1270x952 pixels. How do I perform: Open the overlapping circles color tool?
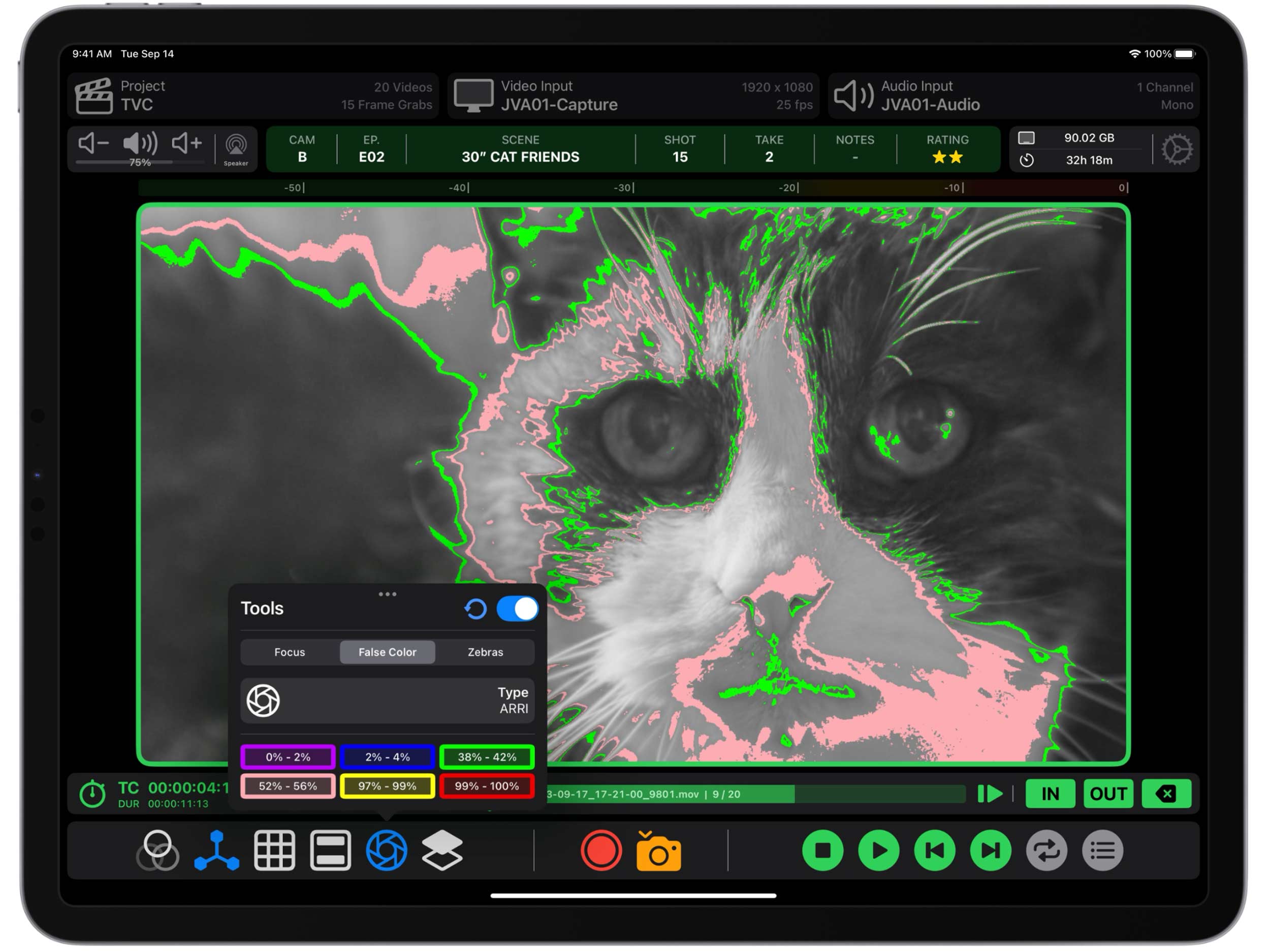click(158, 850)
